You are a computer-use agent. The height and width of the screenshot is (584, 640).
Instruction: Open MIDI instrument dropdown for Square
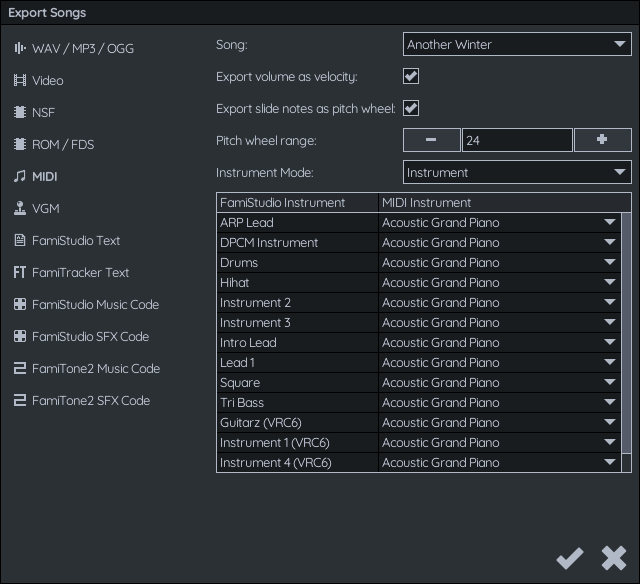499,382
